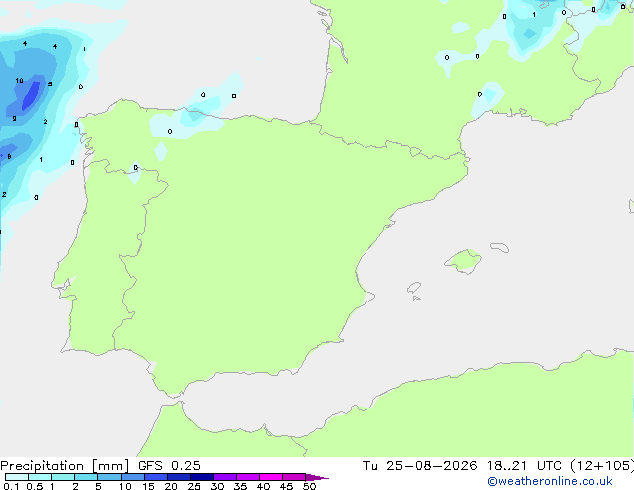Click the 25–30 mm navy legend swatch

pyautogui.click(x=202, y=477)
